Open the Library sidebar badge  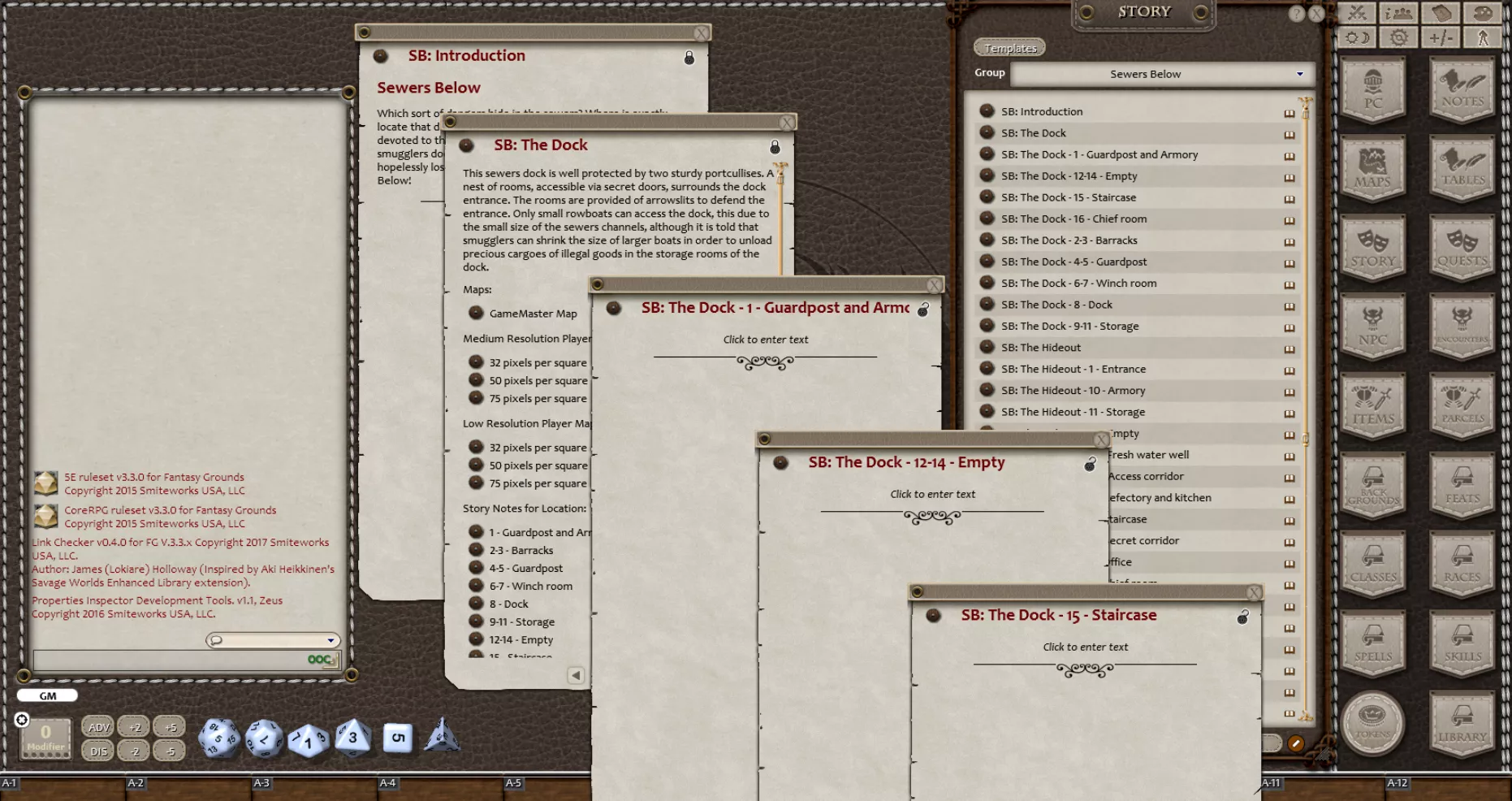tap(1462, 722)
